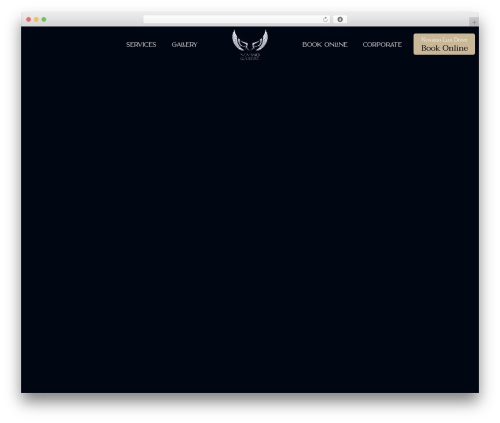This screenshot has width=500, height=423.
Task: Click the winged site logo
Action: pos(250,45)
